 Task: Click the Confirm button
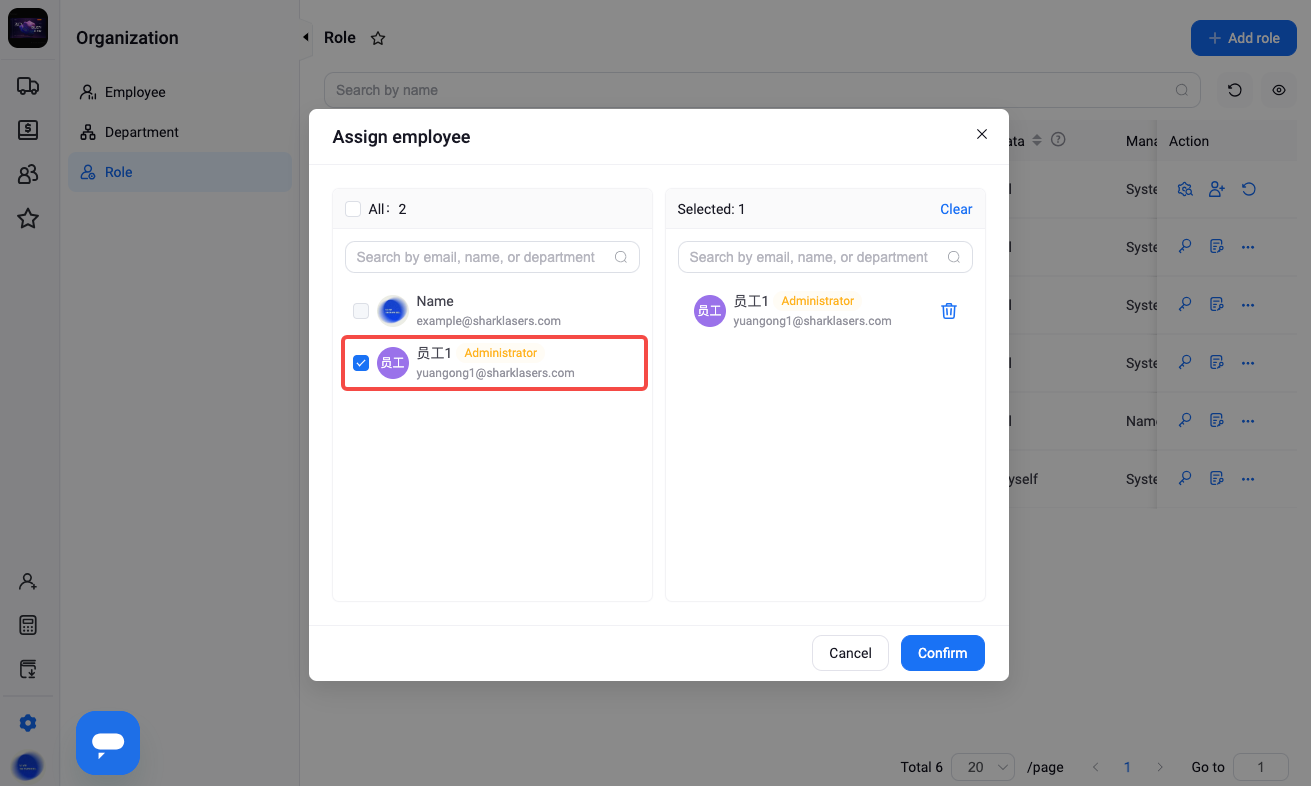coord(943,653)
